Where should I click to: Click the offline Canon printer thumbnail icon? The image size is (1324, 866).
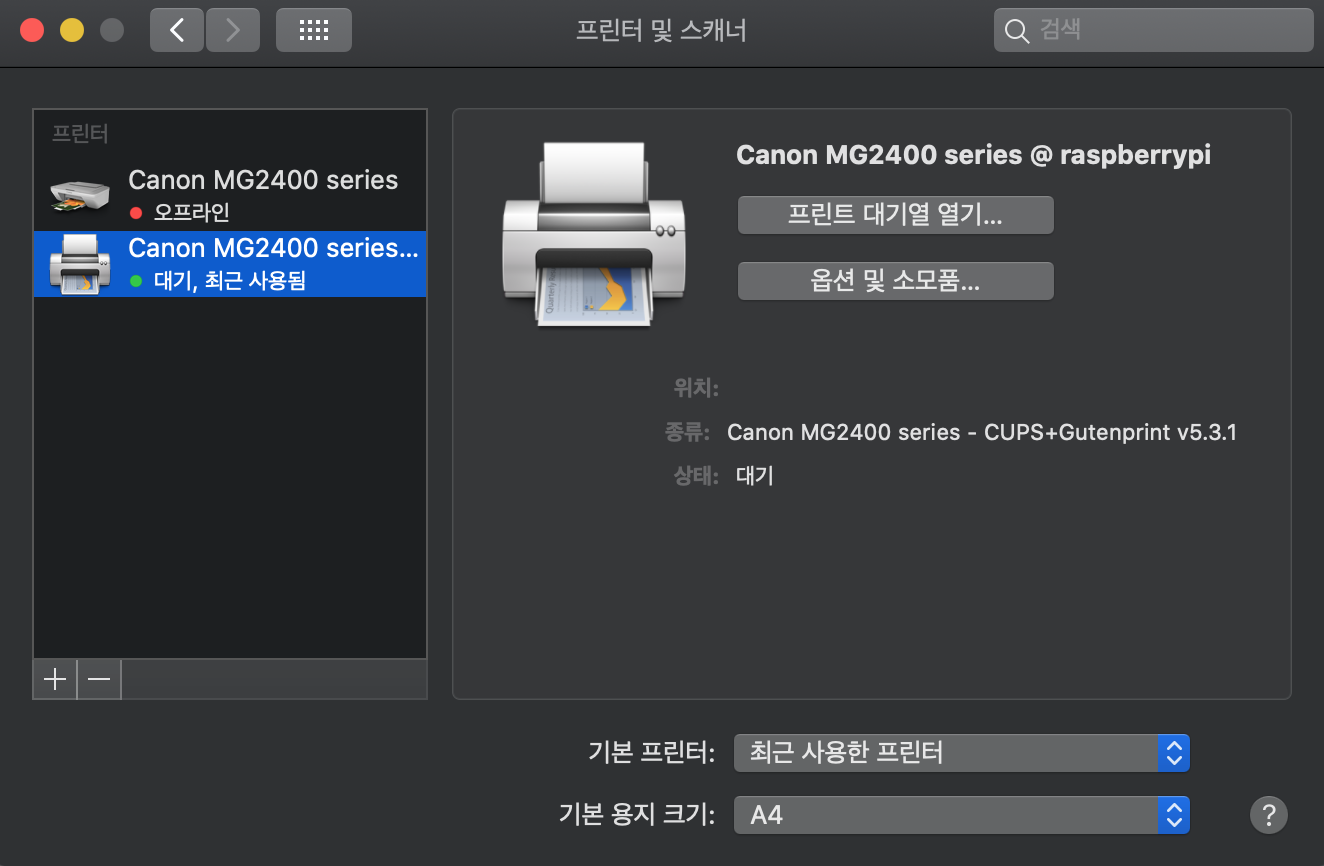tap(80, 196)
